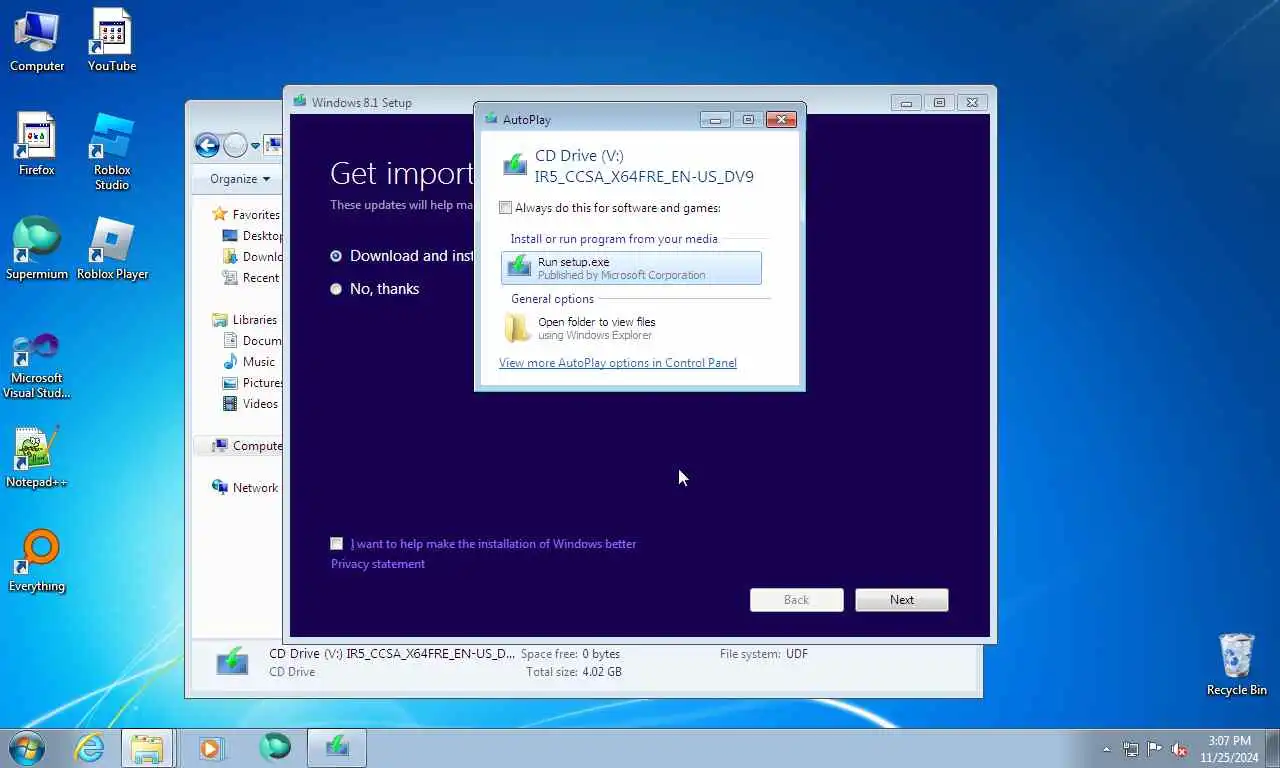Open Explorer recent pages dropdown arrow
1280x768 pixels.
[255, 146]
